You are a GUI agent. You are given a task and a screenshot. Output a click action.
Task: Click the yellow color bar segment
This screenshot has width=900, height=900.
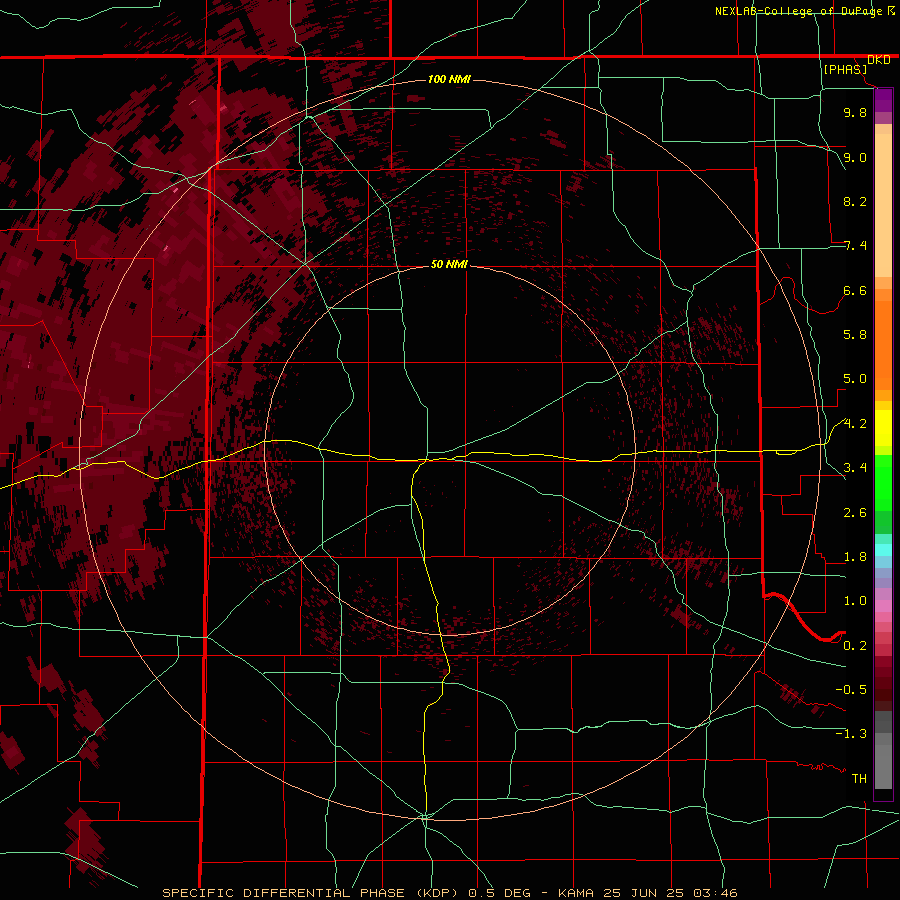click(x=883, y=428)
